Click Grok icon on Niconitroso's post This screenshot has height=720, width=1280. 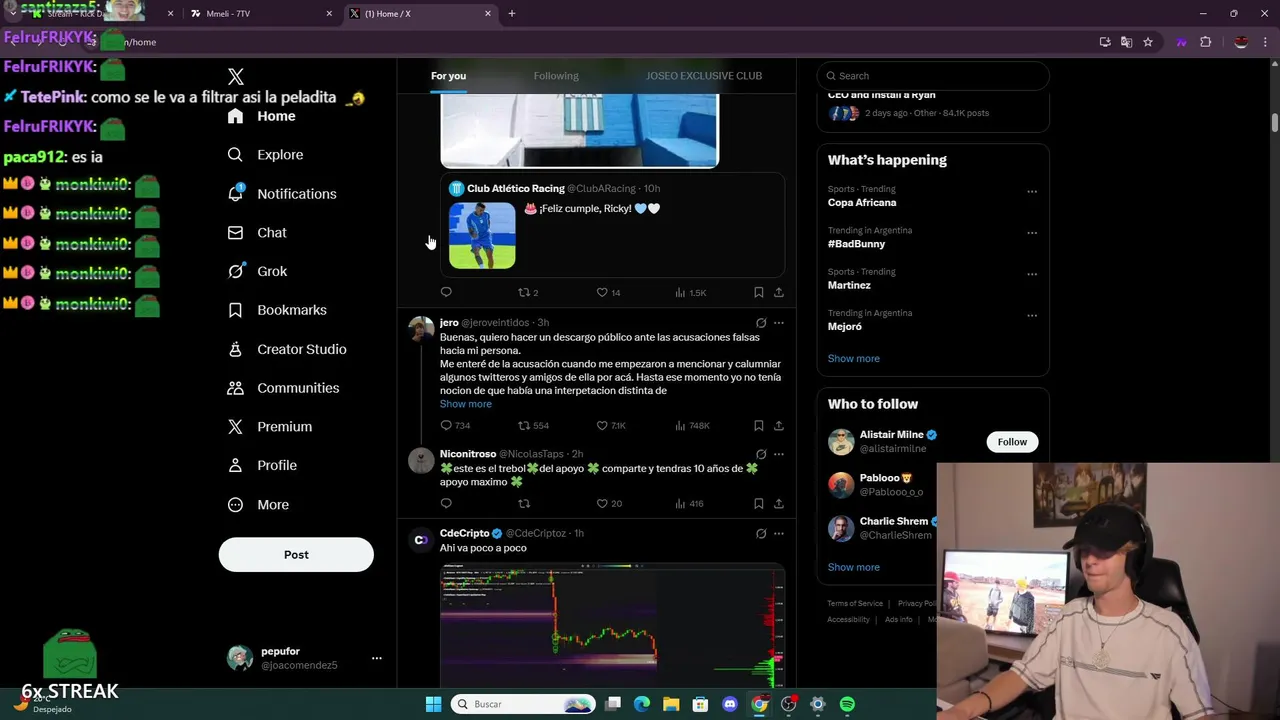coord(761,454)
